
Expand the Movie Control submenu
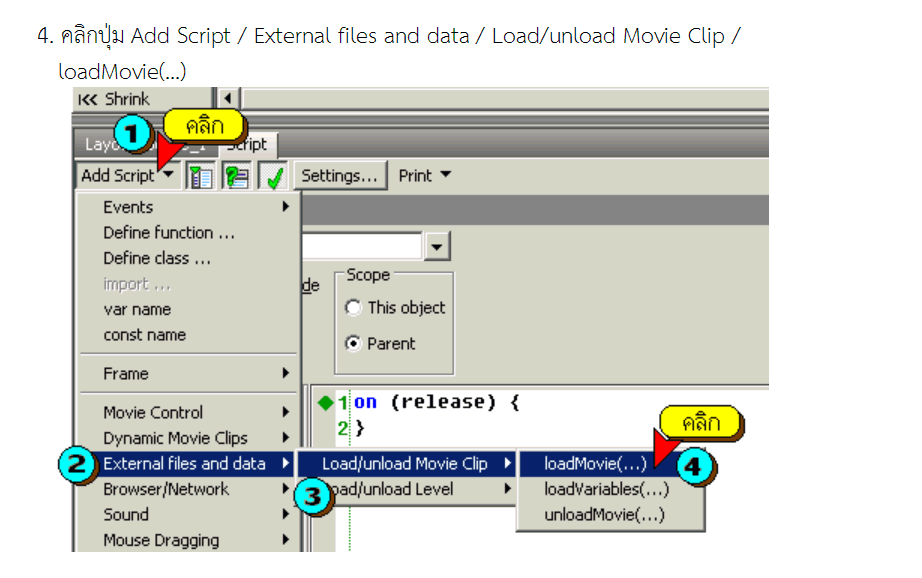click(x=188, y=412)
